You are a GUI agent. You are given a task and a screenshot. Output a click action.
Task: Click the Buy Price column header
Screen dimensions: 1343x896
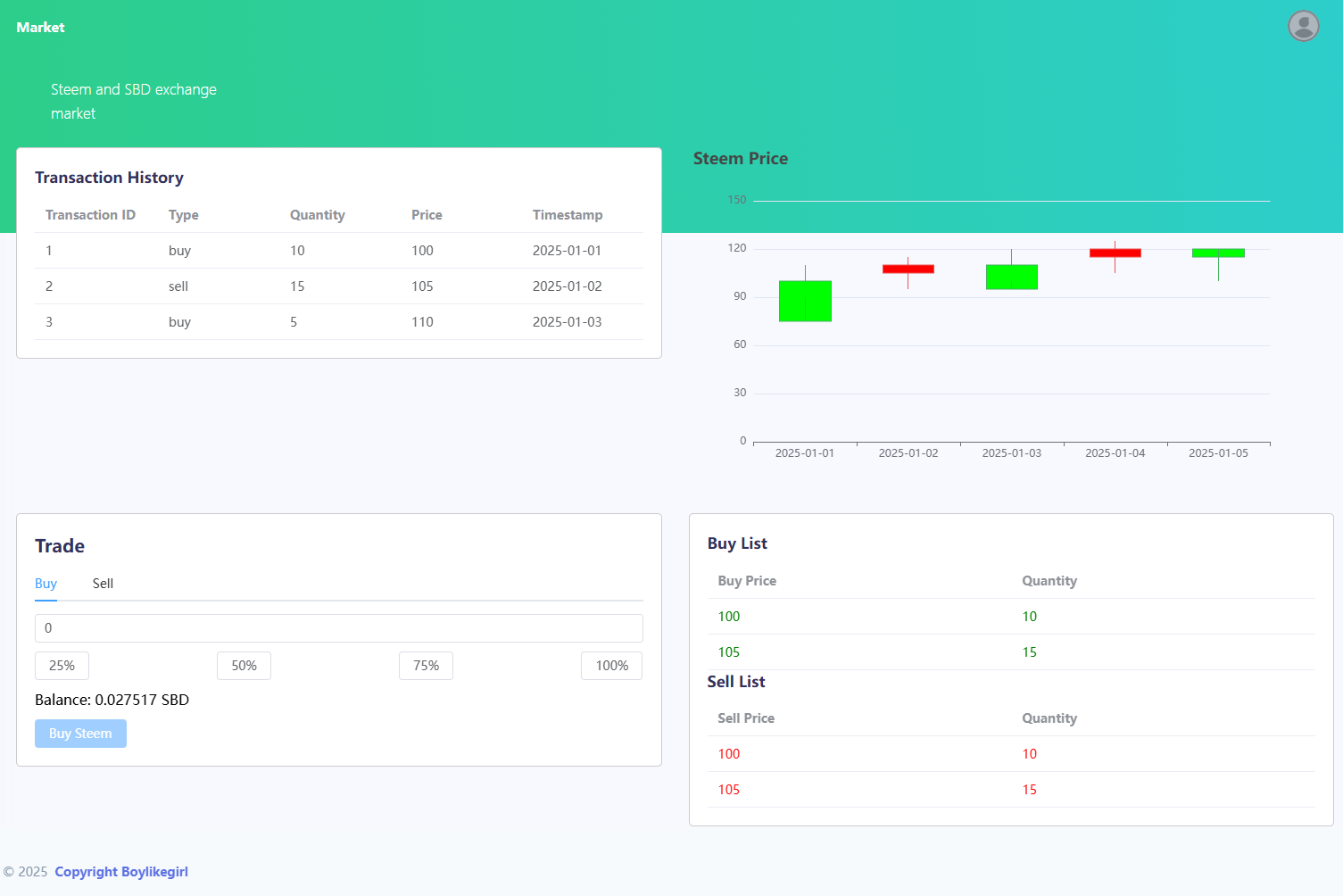point(747,581)
